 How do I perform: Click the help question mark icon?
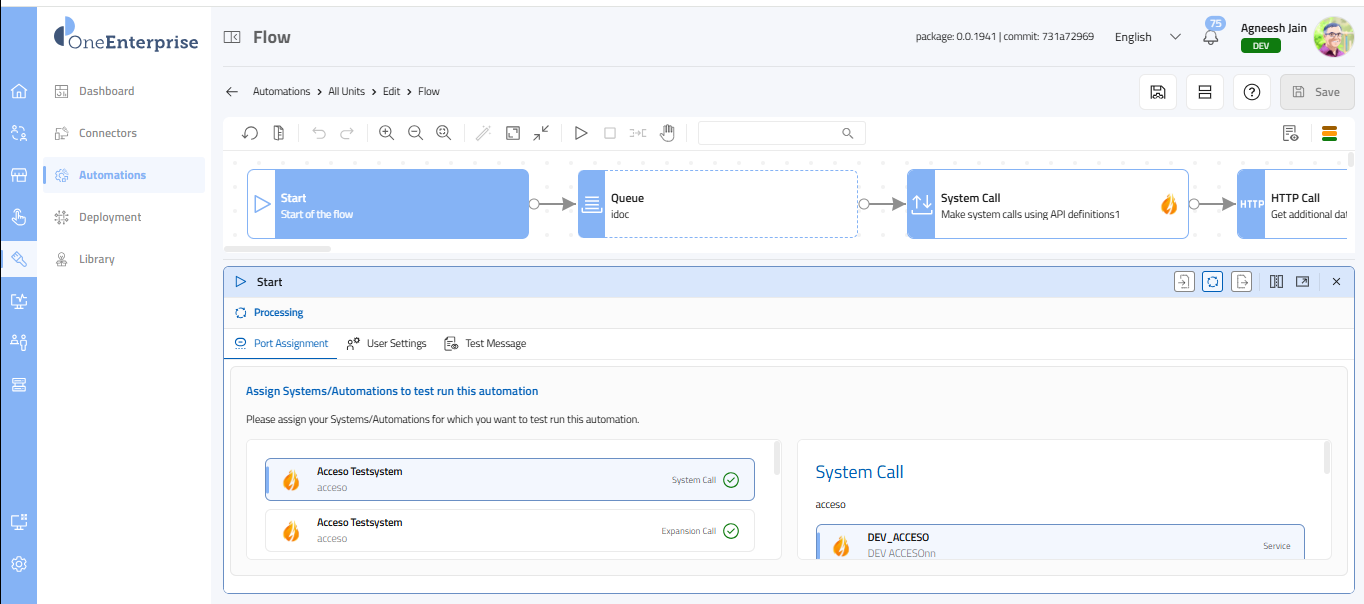pos(1251,92)
